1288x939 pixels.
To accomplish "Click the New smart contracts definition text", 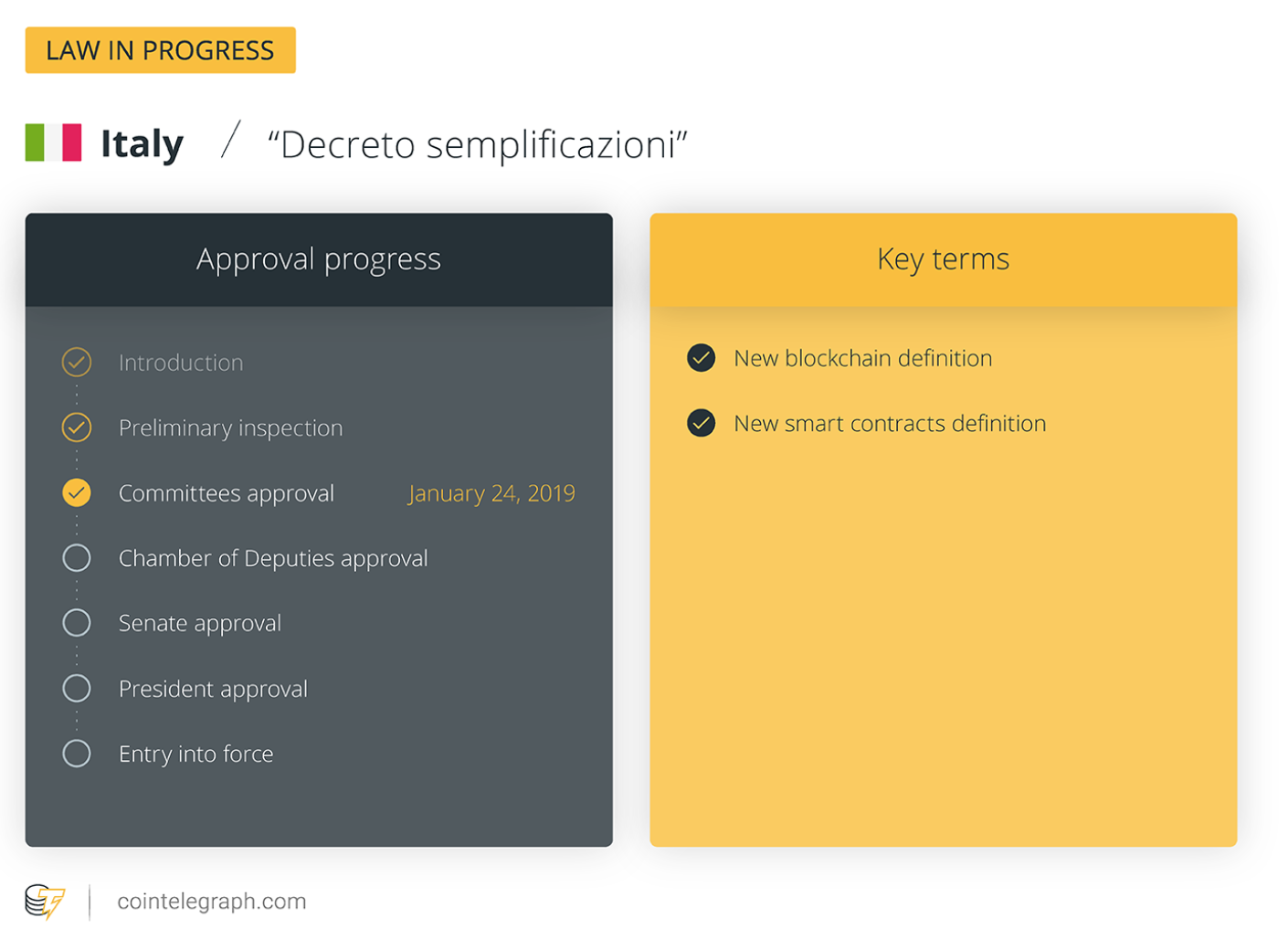I will click(891, 423).
